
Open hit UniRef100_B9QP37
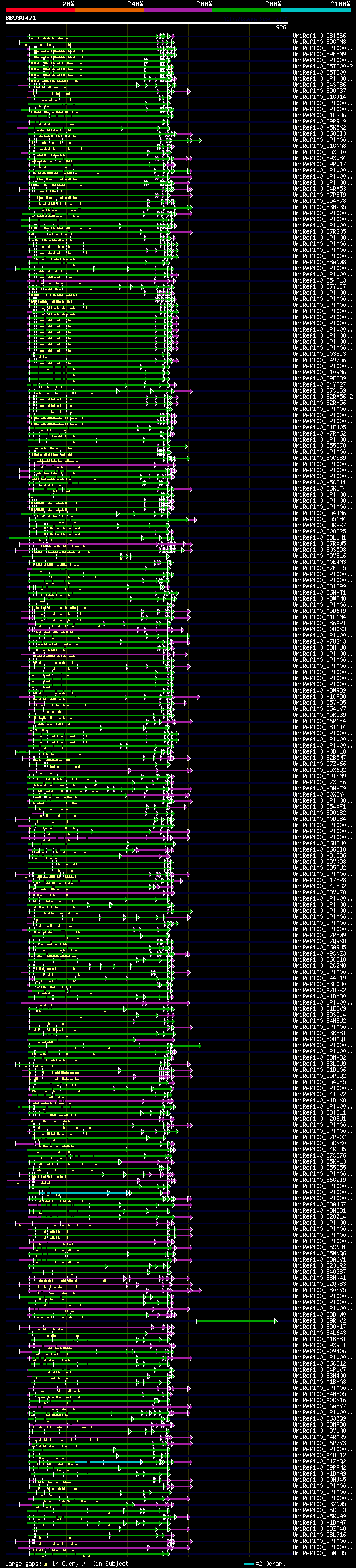point(319,91)
